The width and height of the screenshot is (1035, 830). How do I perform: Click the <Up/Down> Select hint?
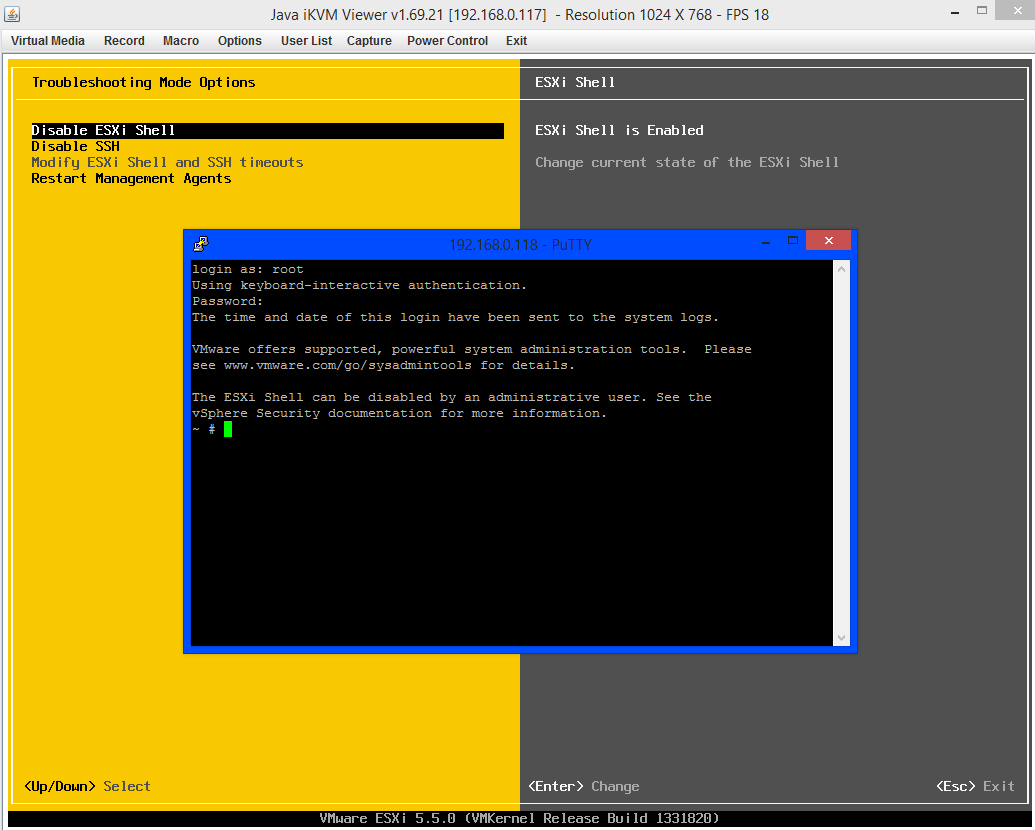87,786
